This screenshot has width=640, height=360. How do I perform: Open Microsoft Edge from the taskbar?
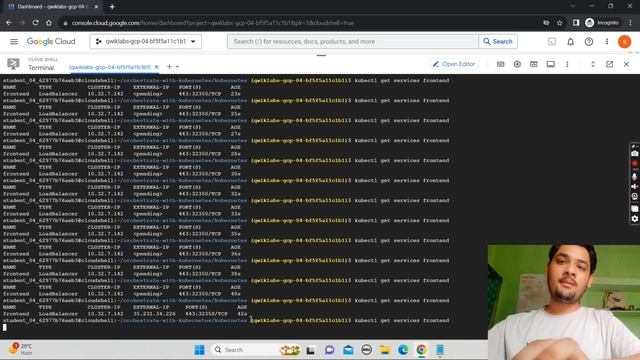tap(403, 350)
